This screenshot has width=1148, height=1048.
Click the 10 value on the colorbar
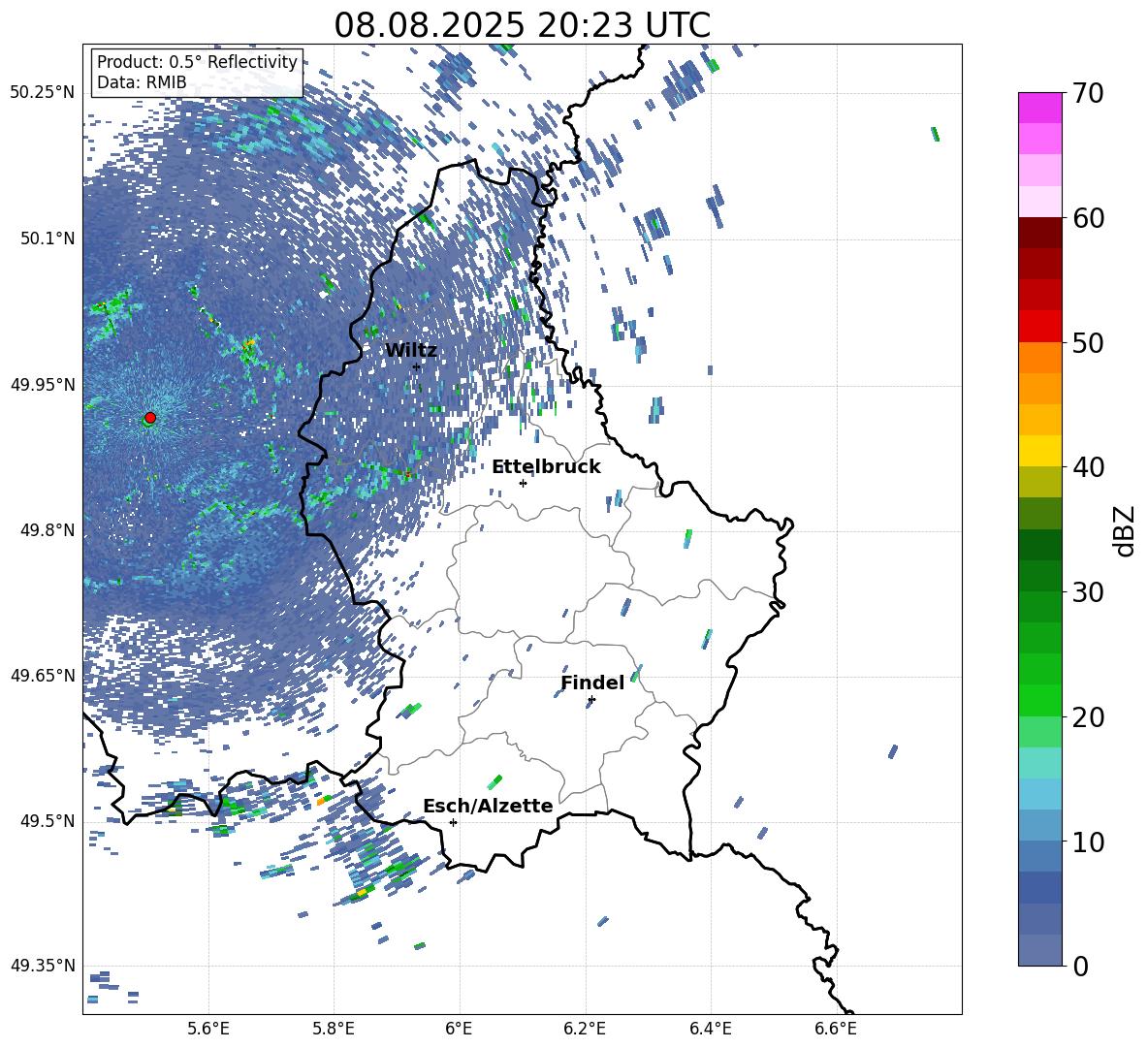point(1088,842)
